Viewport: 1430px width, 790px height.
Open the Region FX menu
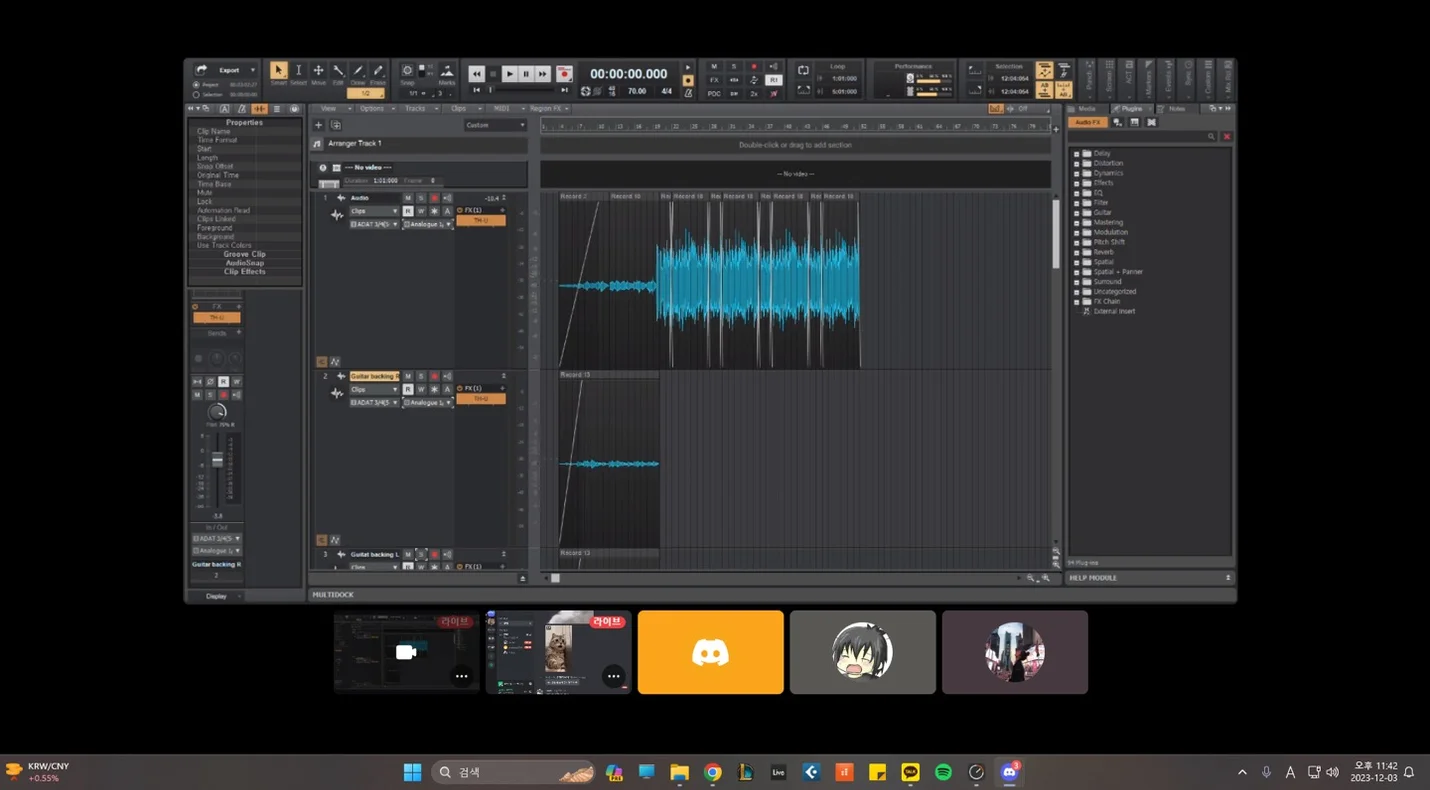coord(549,108)
